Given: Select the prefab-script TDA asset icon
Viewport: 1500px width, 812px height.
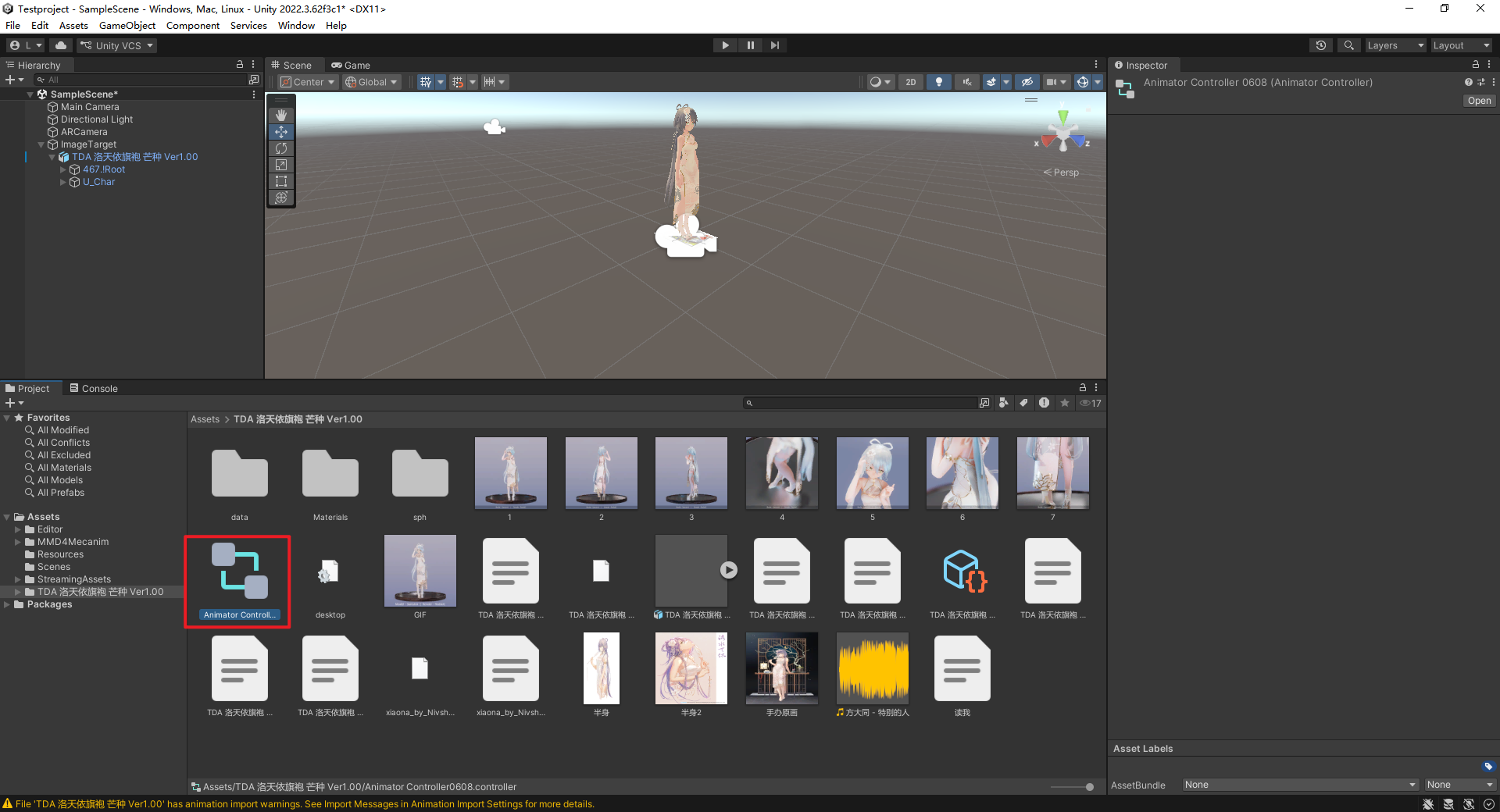Looking at the screenshot, I should (x=962, y=580).
